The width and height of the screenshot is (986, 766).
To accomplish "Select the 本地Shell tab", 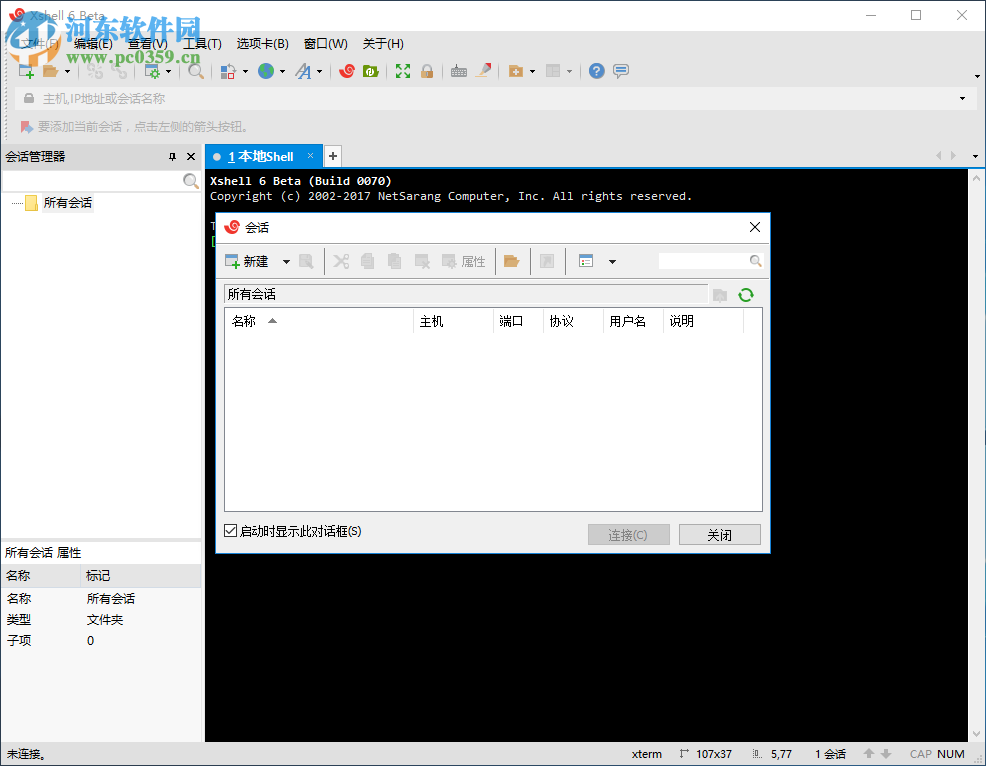I will click(262, 156).
